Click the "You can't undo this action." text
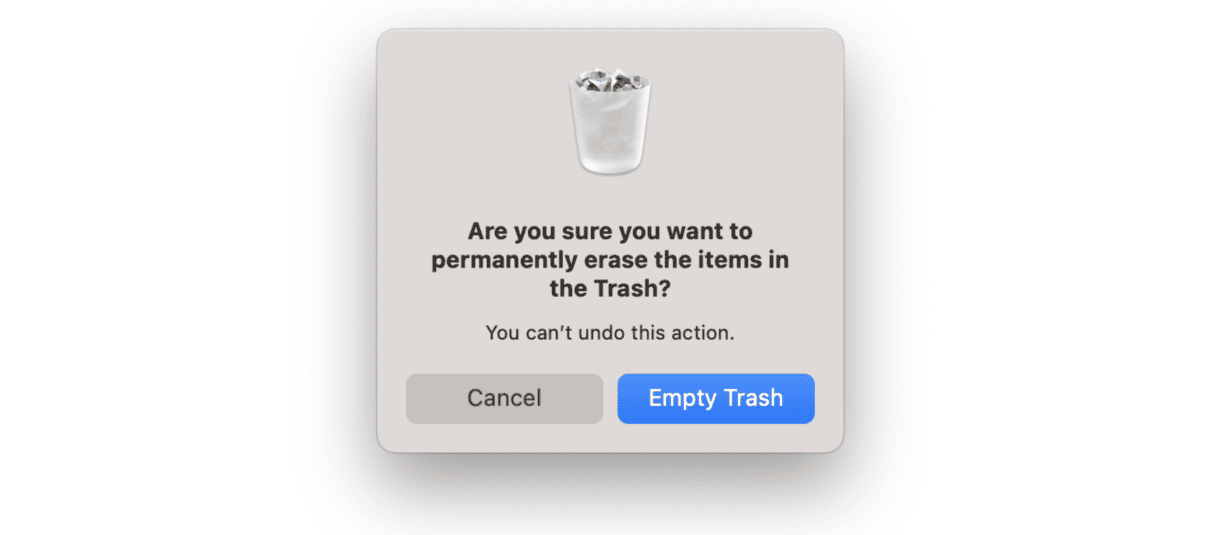The image size is (1215, 535). tap(610, 332)
